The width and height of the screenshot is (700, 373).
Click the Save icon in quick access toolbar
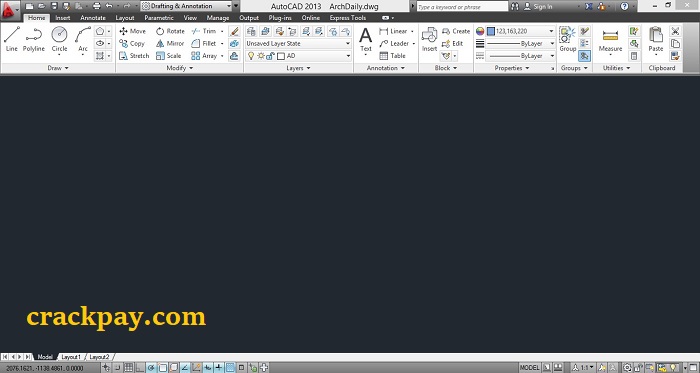pyautogui.click(x=54, y=6)
